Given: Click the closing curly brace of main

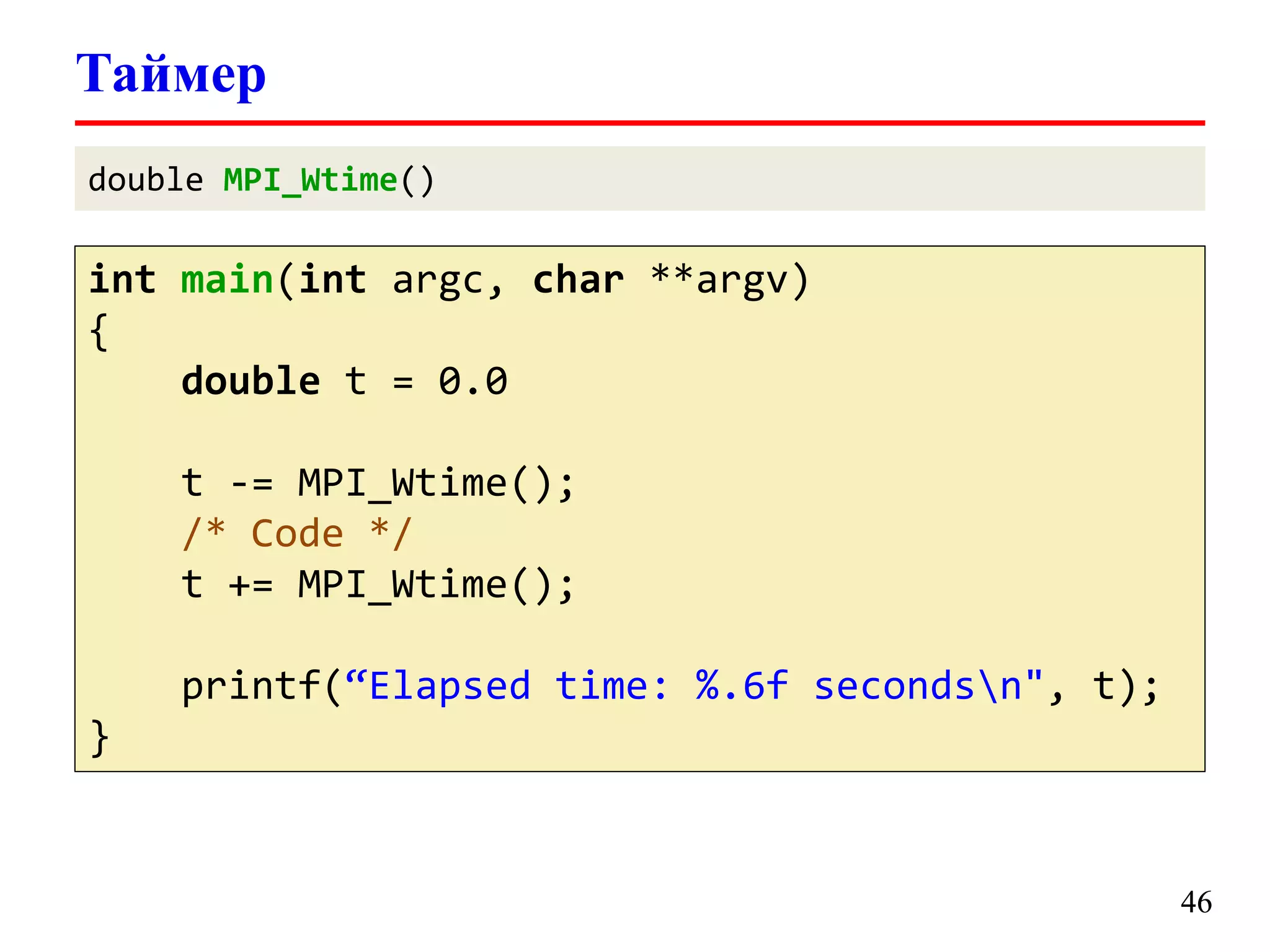Looking at the screenshot, I should (99, 738).
